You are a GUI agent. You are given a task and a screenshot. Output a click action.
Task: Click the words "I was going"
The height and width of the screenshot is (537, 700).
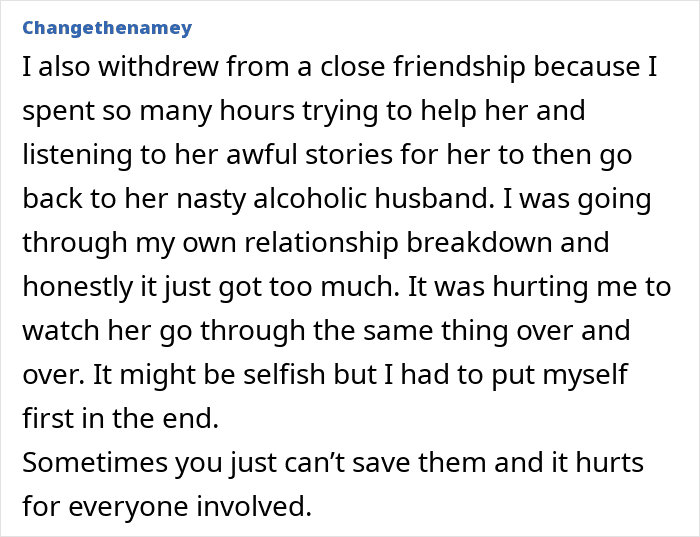(577, 198)
